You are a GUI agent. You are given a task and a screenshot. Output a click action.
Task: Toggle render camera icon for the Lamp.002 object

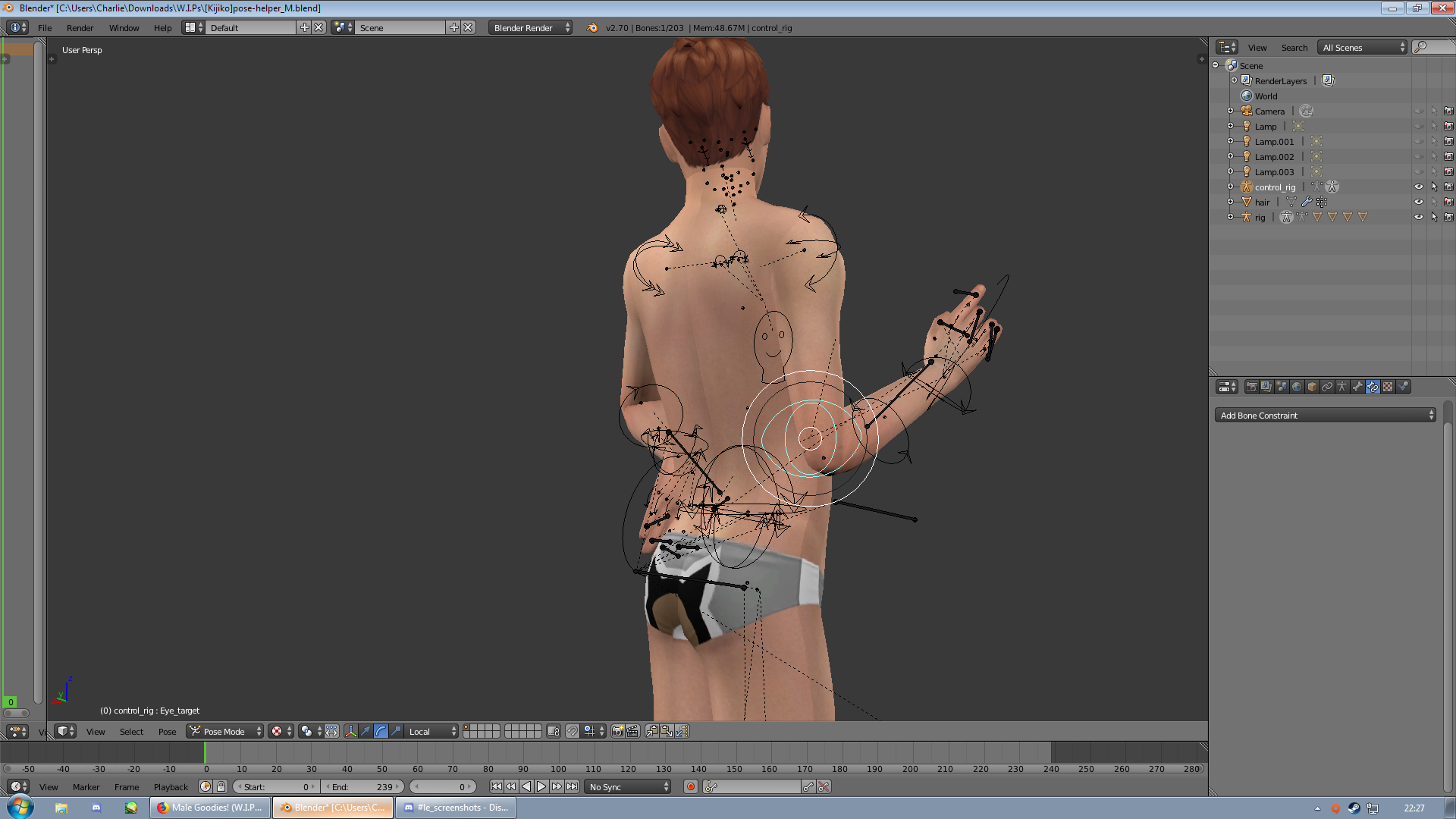[x=1448, y=157]
